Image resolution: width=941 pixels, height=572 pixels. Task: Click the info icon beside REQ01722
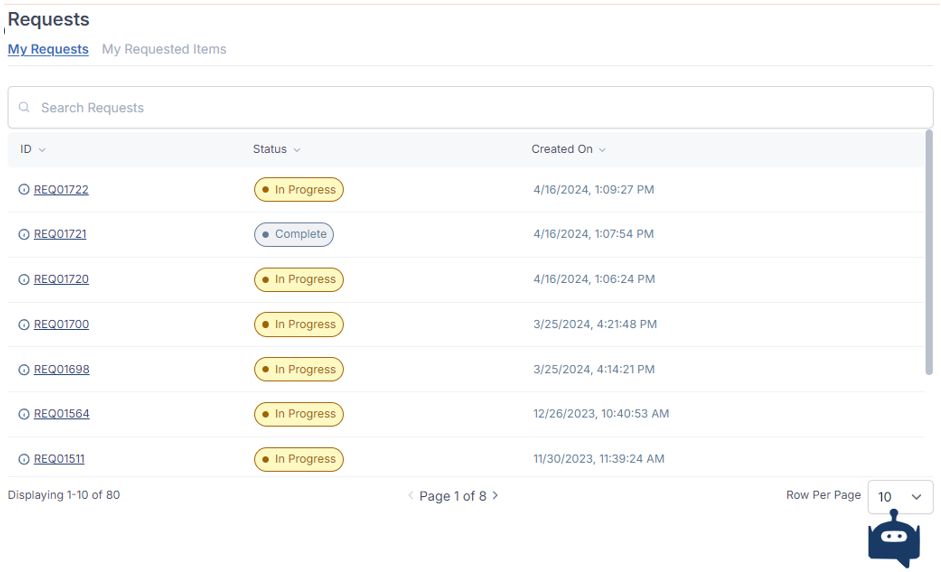(x=24, y=190)
